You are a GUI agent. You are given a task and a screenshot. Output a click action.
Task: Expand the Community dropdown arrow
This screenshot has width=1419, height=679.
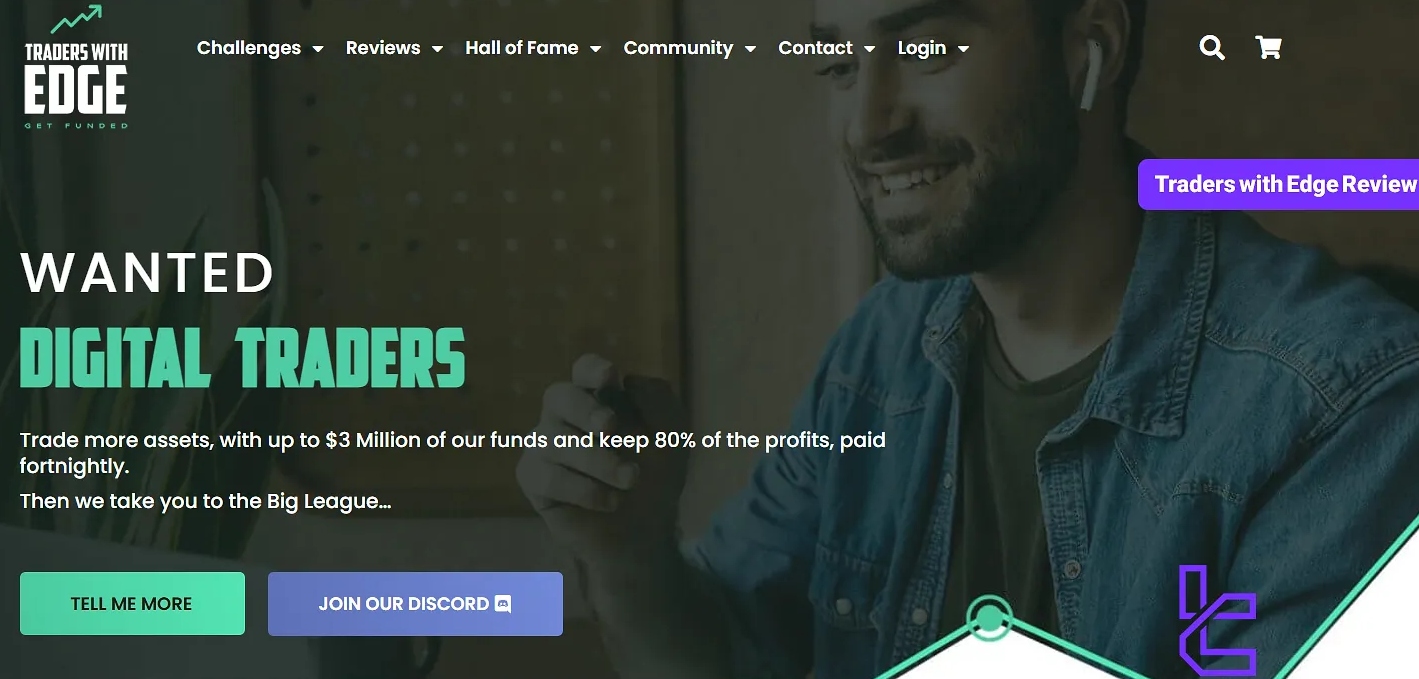pos(750,49)
